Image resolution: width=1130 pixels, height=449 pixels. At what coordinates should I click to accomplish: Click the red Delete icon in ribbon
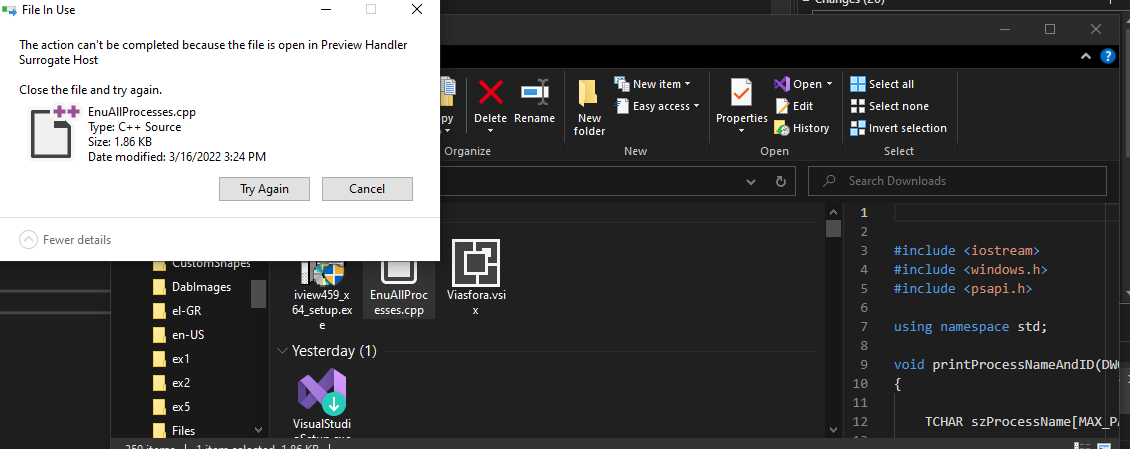pos(491,92)
